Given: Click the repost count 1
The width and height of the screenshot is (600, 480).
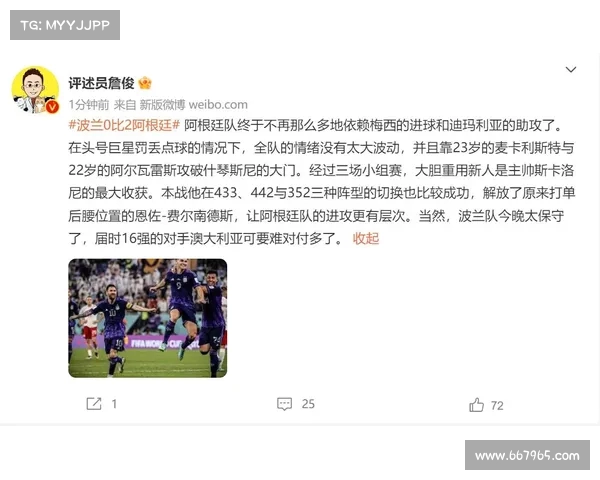Looking at the screenshot, I should tap(114, 404).
